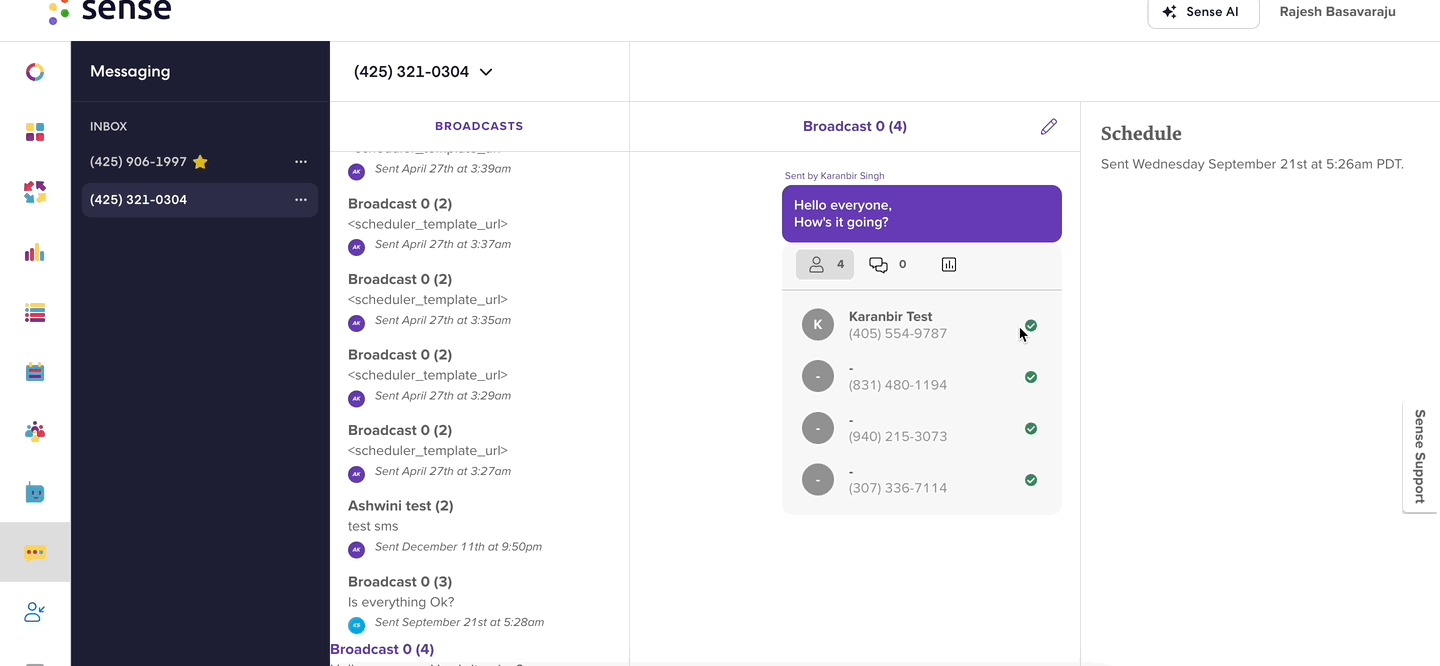Viewport: 1440px width, 666px height.
Task: Show replies tab with chat bubbles icon
Action: (888, 265)
